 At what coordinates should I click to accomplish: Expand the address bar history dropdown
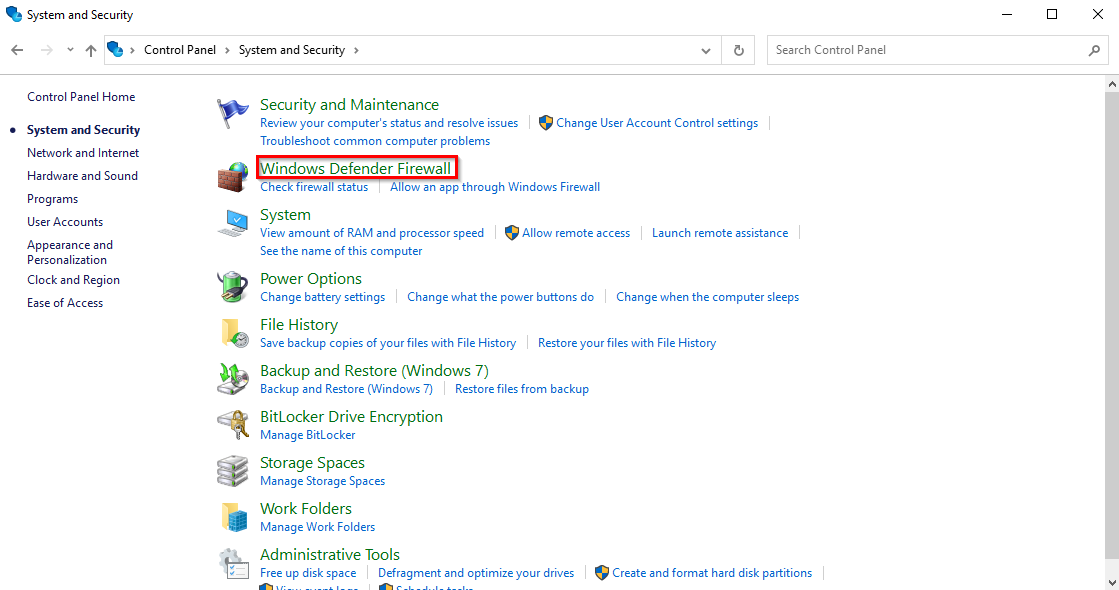pyautogui.click(x=706, y=51)
